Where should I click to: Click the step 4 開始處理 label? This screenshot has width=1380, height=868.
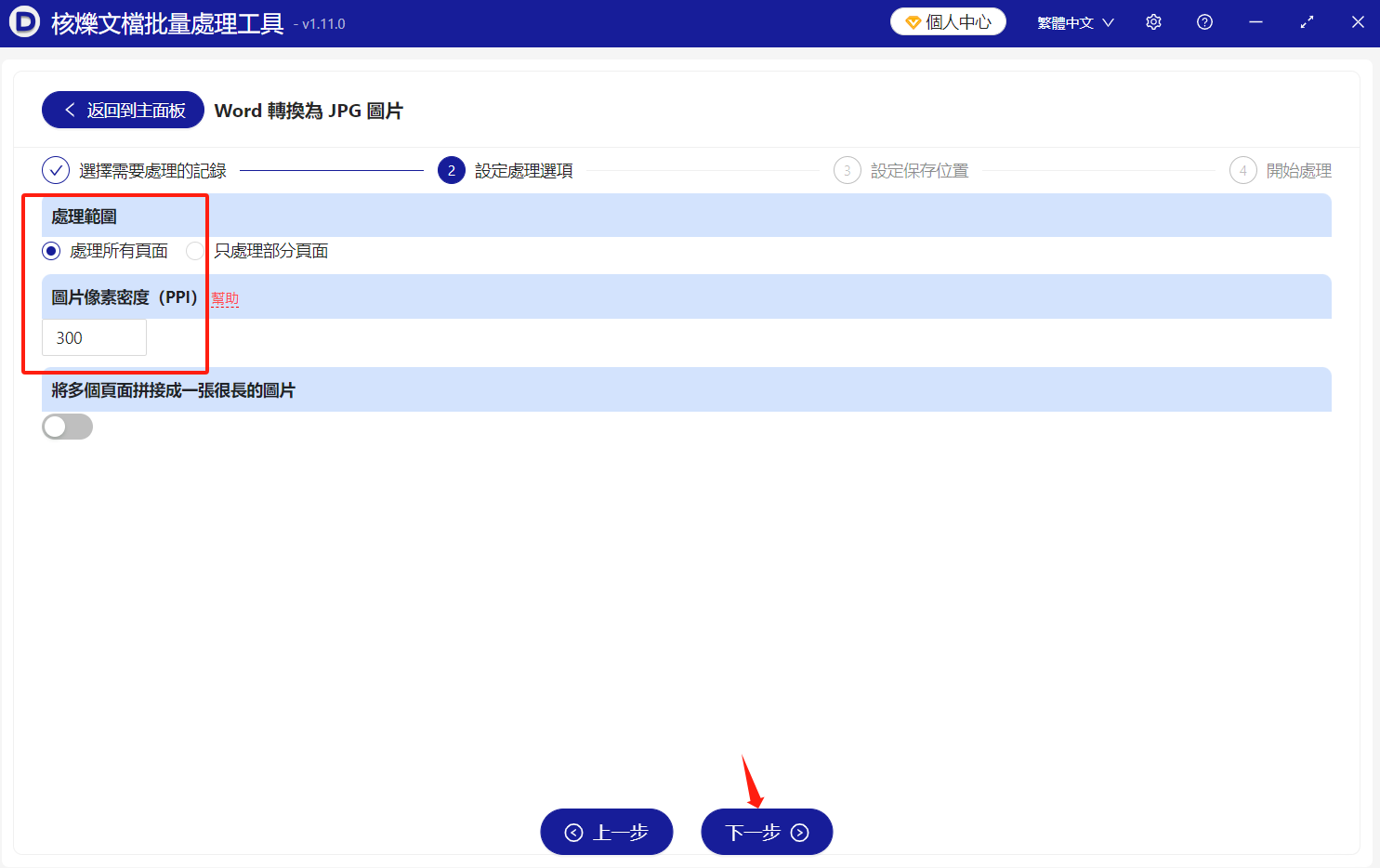(1298, 170)
